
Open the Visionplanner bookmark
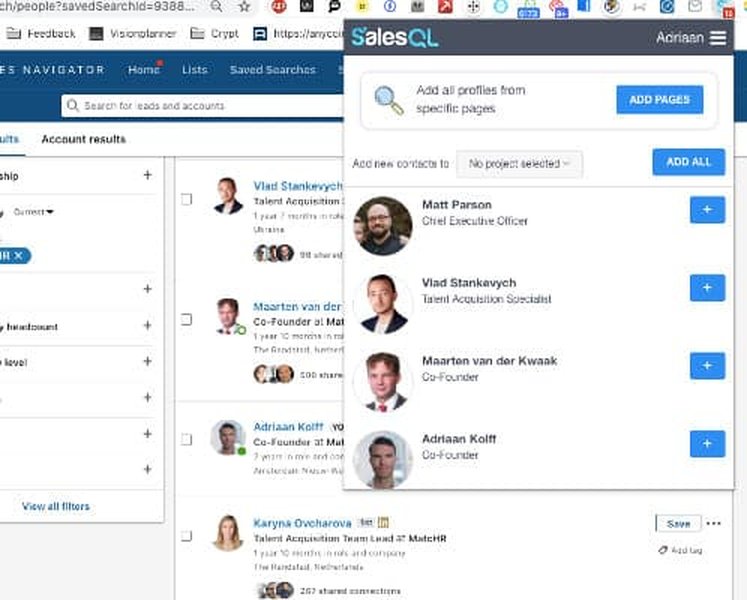pos(133,33)
